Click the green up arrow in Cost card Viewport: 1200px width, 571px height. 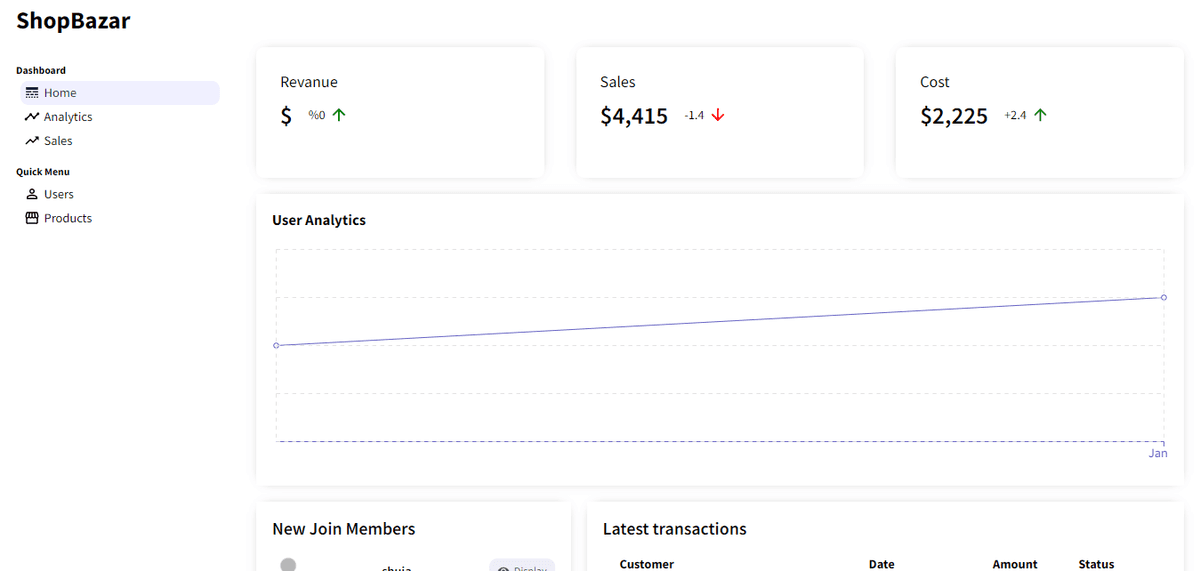point(1040,115)
